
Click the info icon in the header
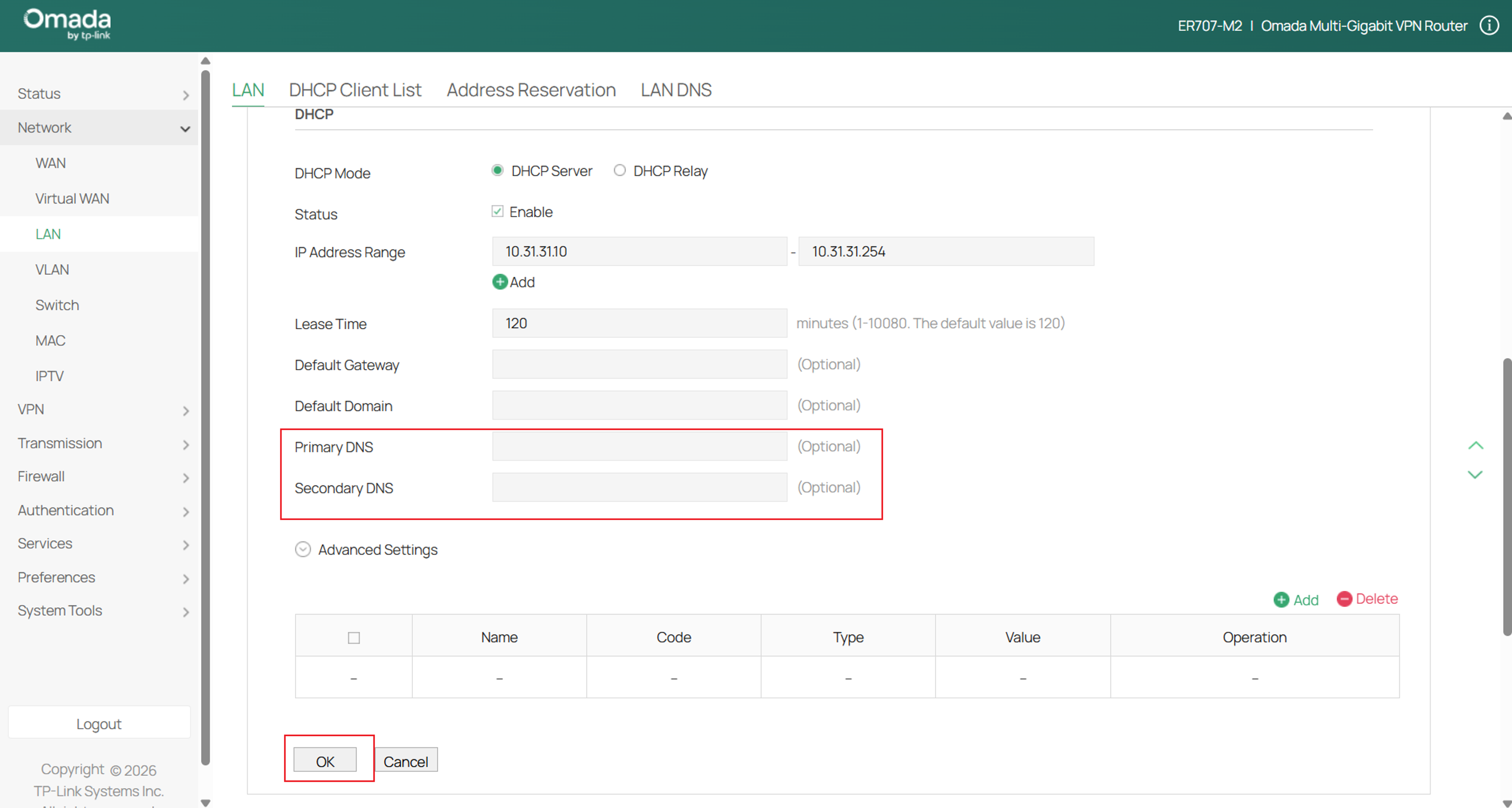(1489, 25)
